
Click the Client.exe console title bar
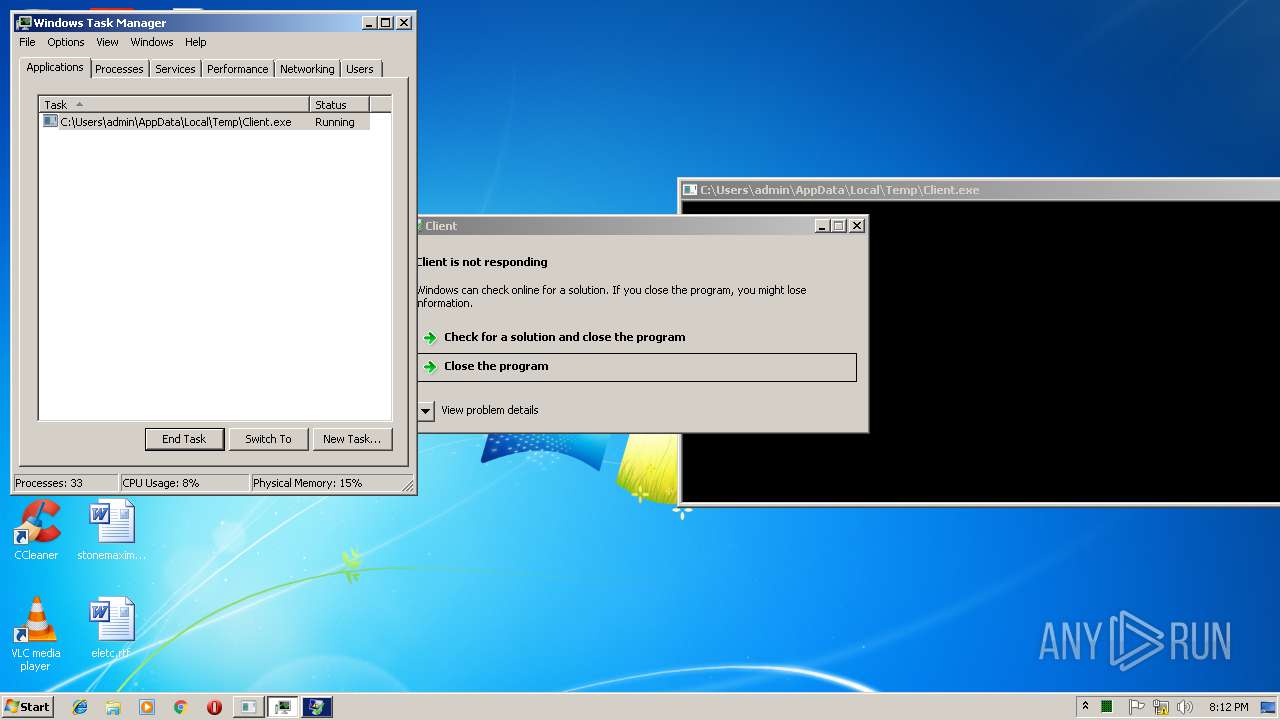pos(980,189)
